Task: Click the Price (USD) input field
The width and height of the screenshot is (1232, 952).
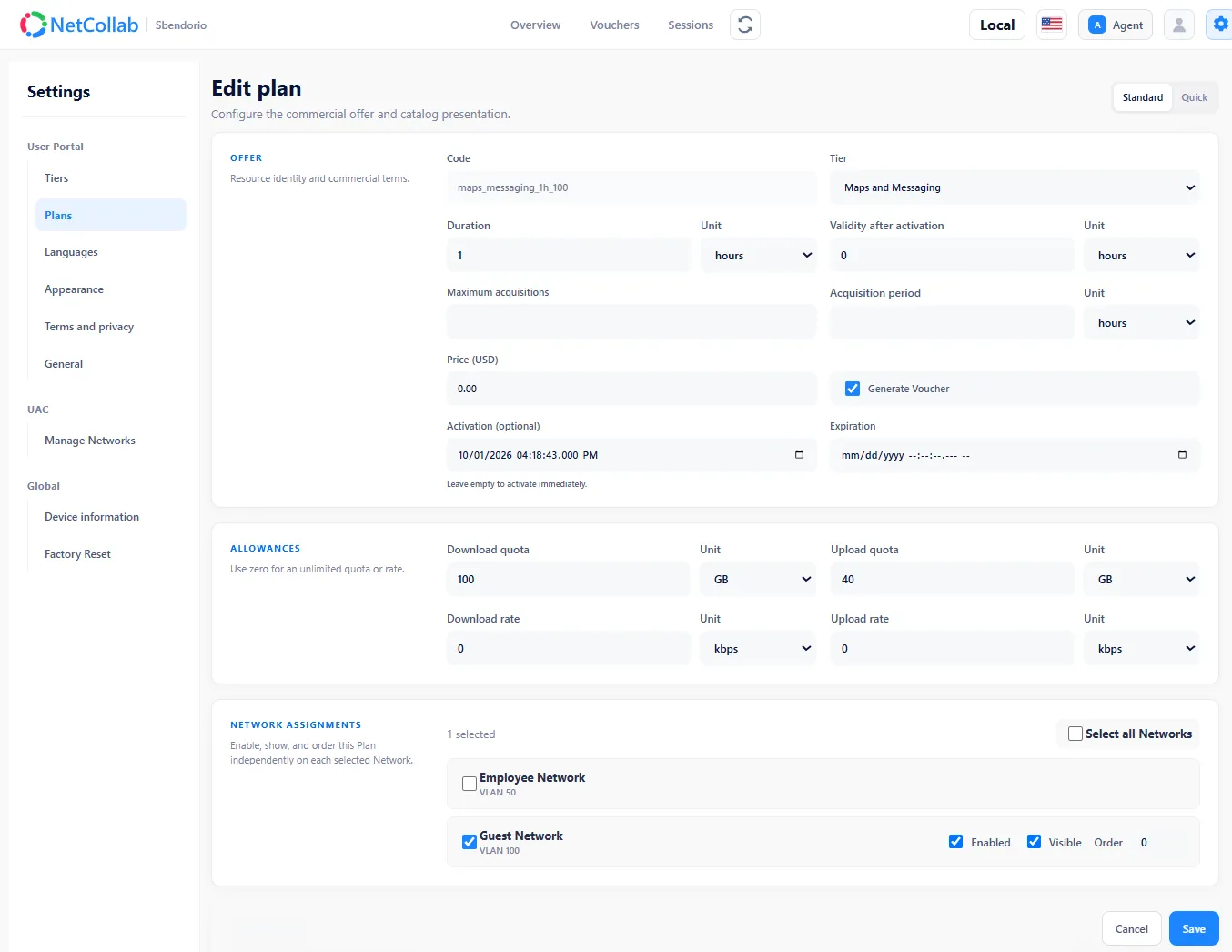Action: tap(631, 389)
